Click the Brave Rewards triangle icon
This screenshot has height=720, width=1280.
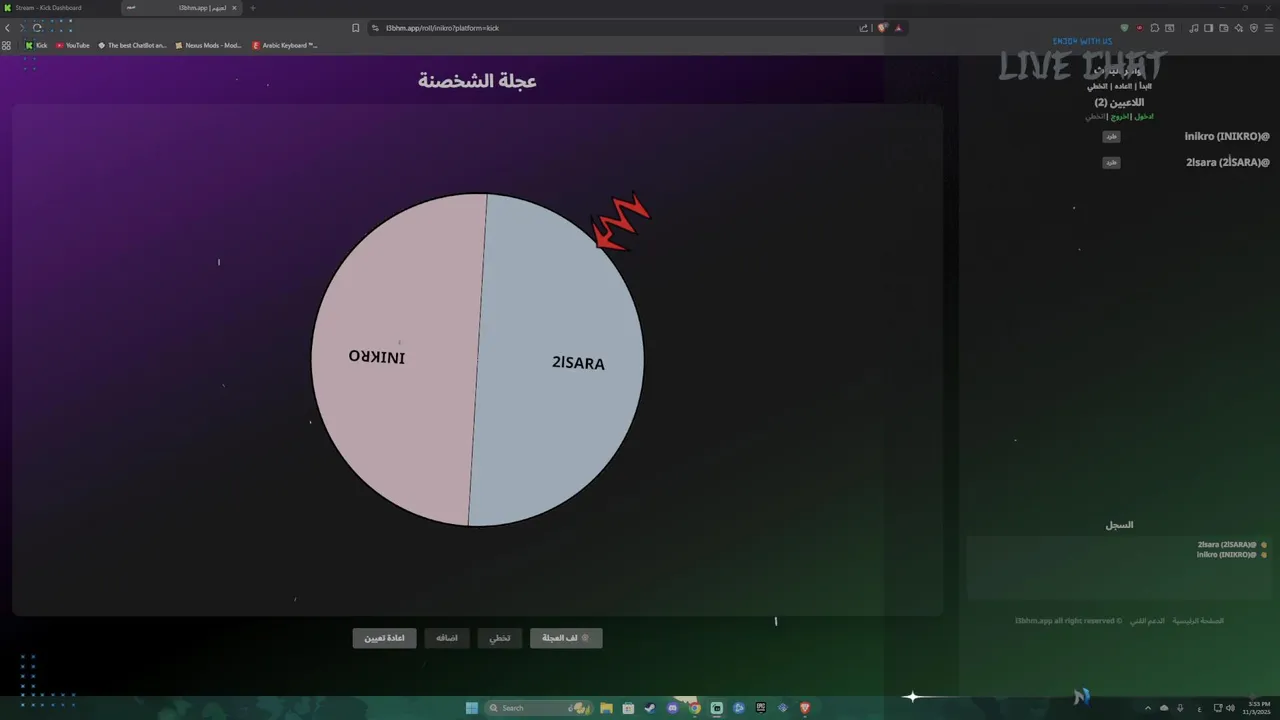[898, 28]
